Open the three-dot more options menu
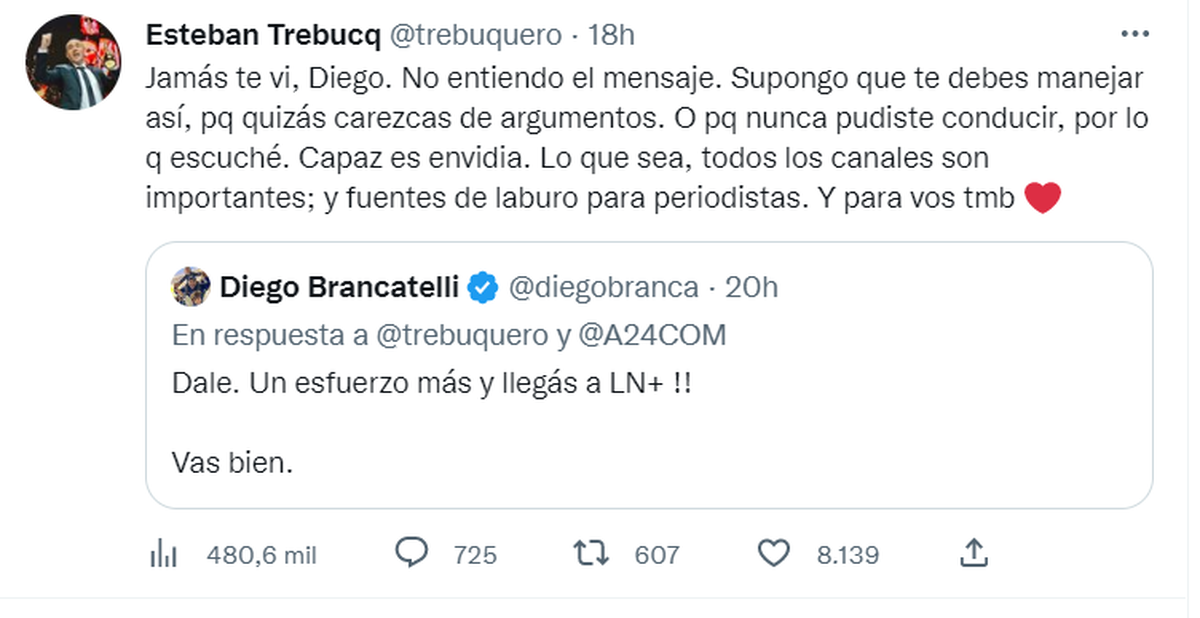Image resolution: width=1200 pixels, height=618 pixels. click(1135, 34)
